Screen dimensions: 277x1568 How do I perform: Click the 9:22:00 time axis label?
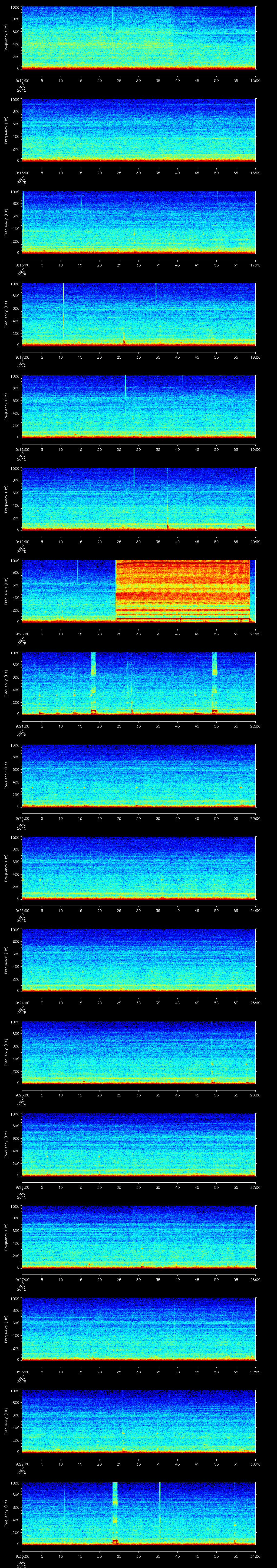point(21,818)
